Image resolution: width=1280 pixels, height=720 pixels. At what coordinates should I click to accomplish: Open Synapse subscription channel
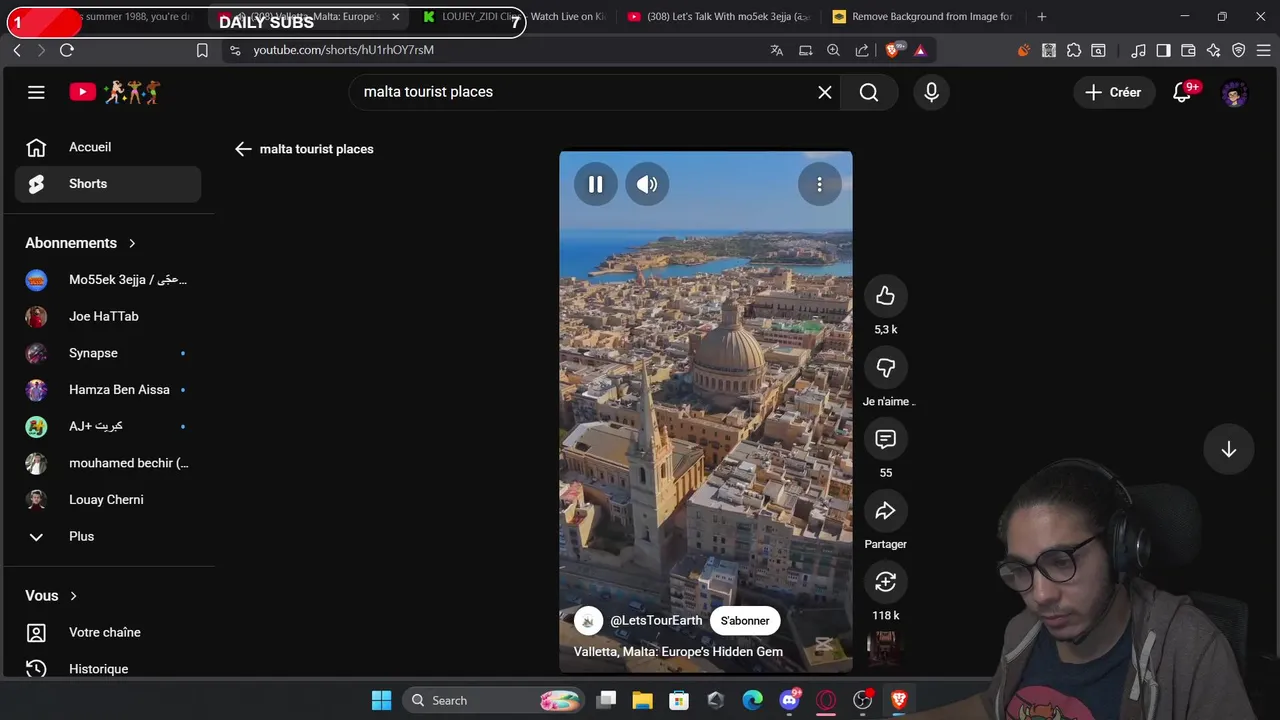click(108, 353)
